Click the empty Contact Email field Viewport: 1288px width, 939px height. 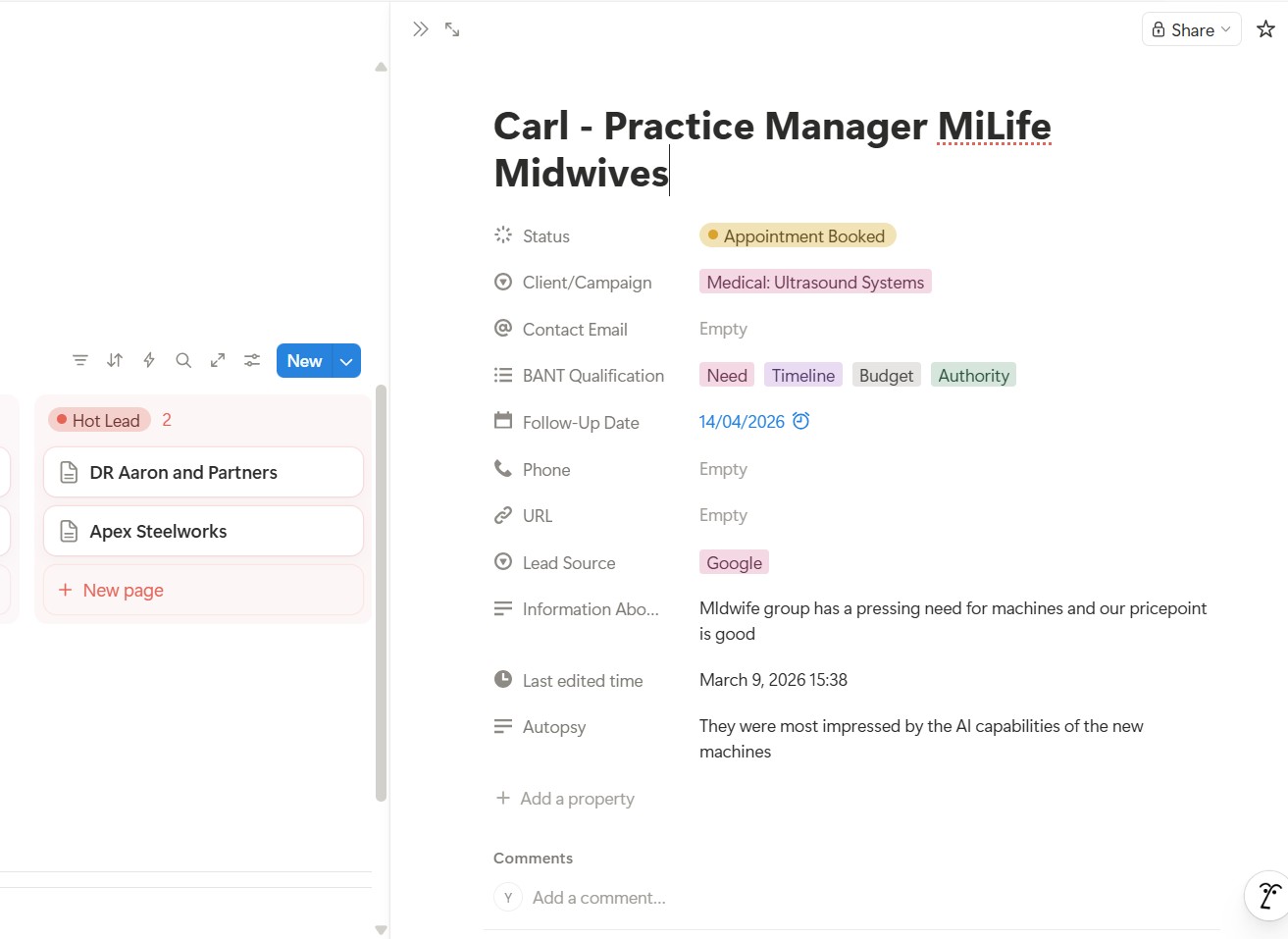(723, 329)
